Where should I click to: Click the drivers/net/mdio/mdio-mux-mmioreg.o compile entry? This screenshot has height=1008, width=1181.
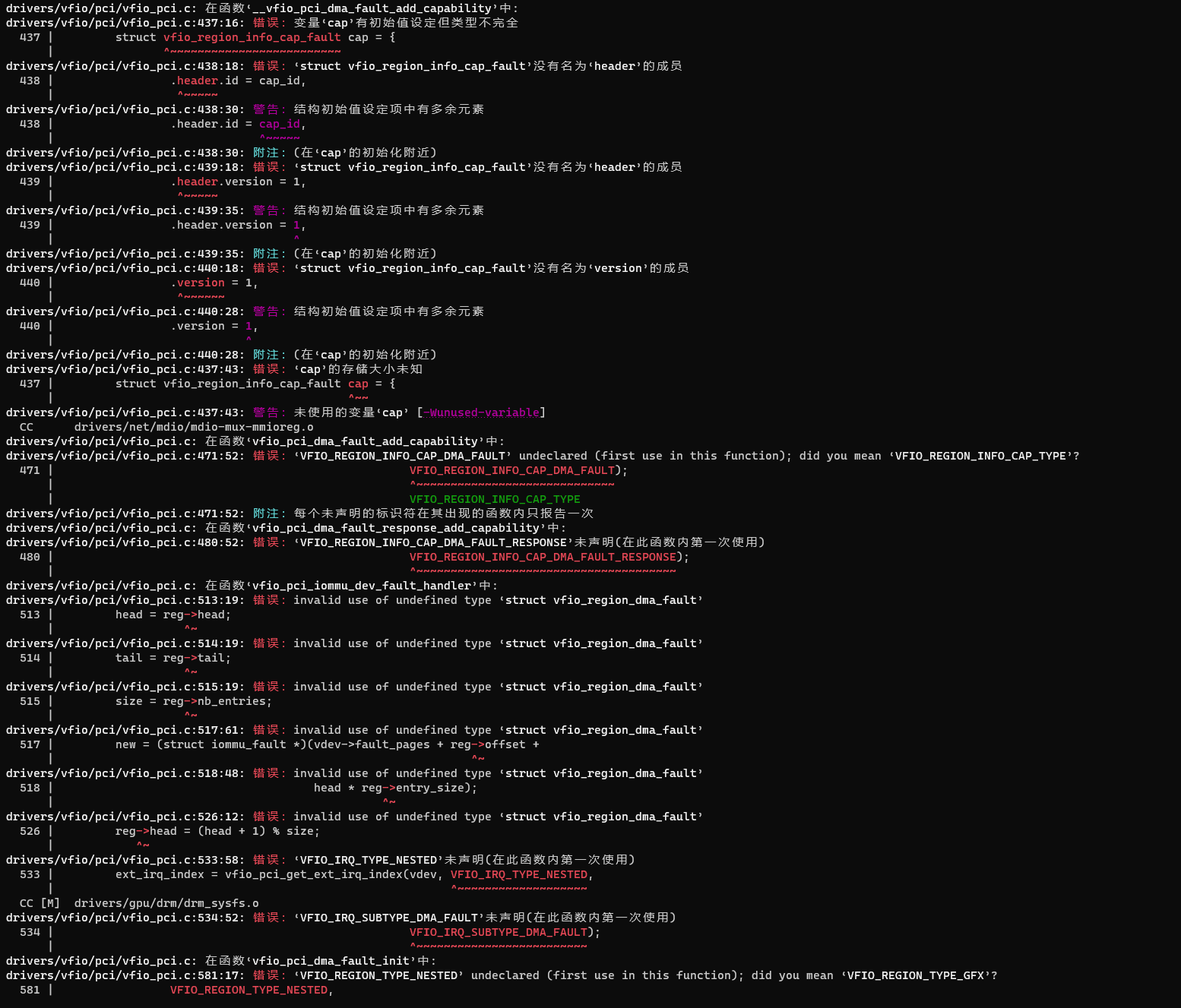coord(194,427)
